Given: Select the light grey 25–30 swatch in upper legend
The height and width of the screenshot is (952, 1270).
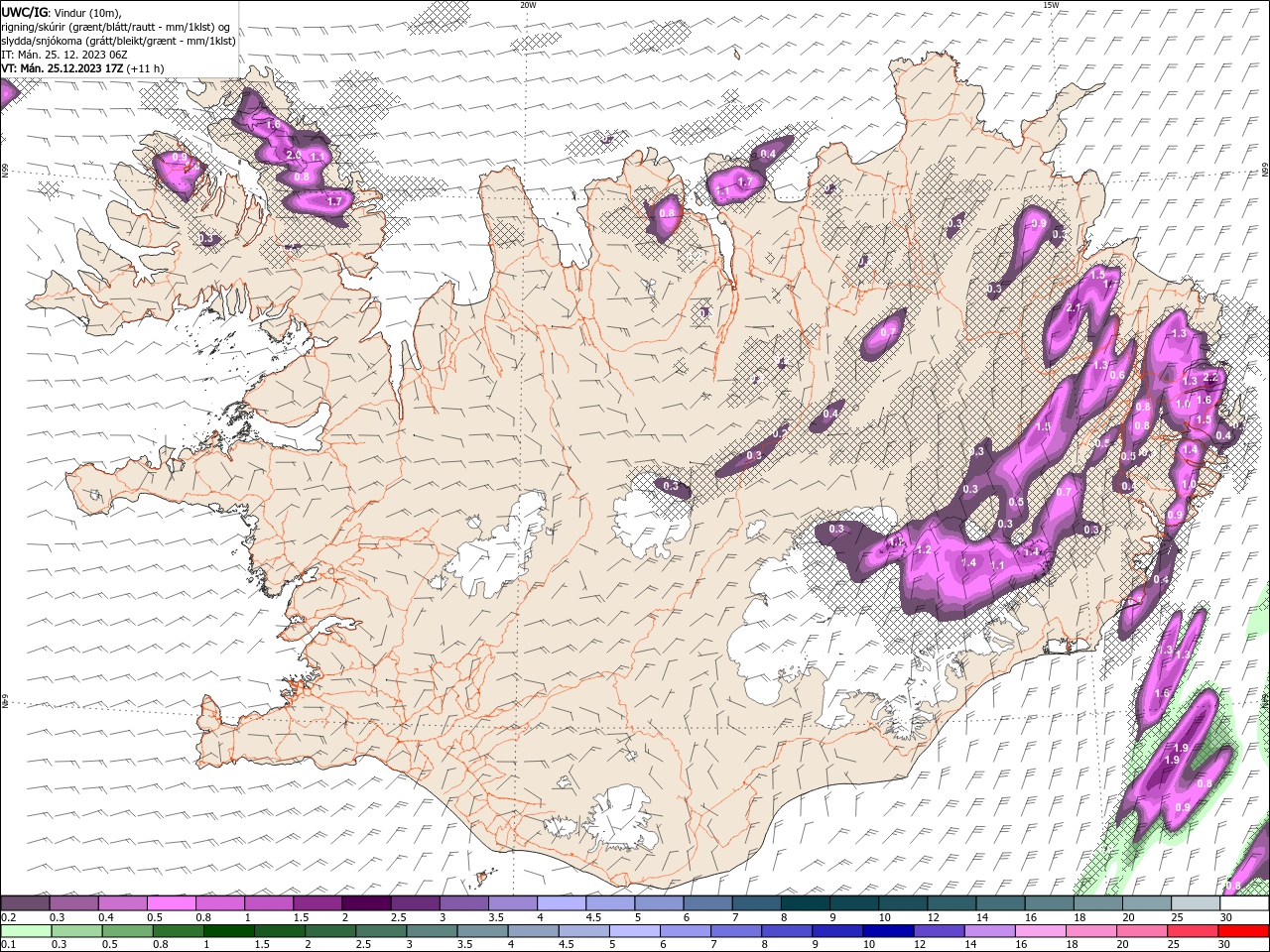Looking at the screenshot, I should [1195, 903].
